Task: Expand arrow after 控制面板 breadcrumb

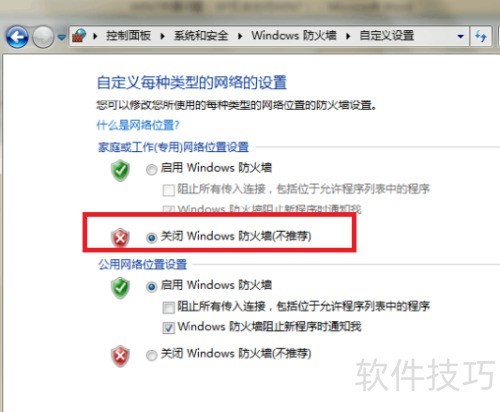Action: (162, 36)
